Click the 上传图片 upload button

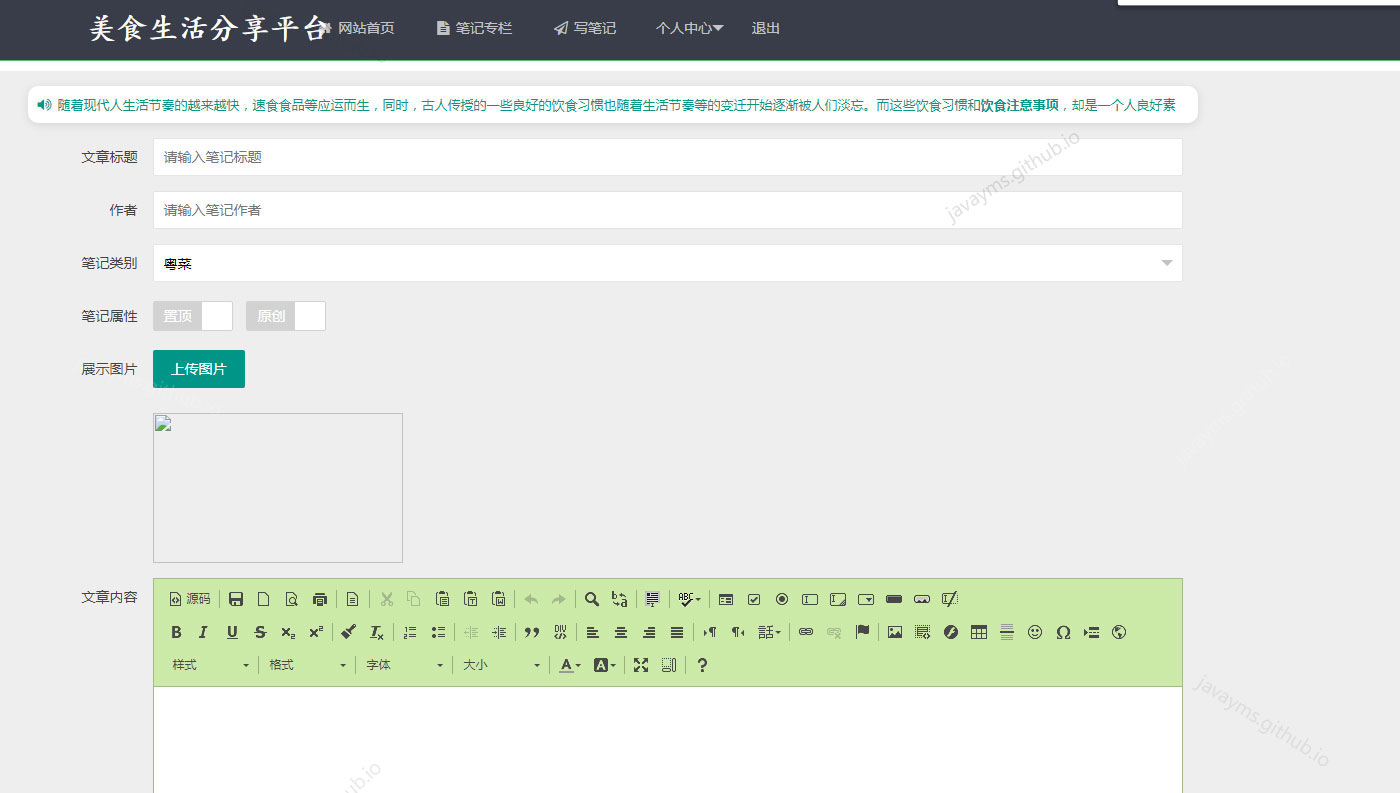(198, 368)
